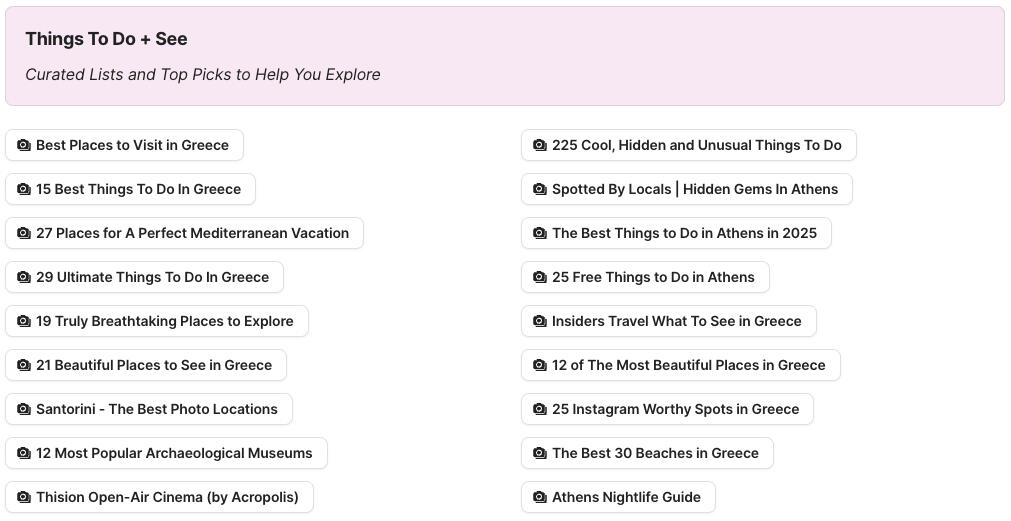Open 12 Most Popular Archaeological Museums link
The width and height of the screenshot is (1011, 521).
(x=174, y=453)
